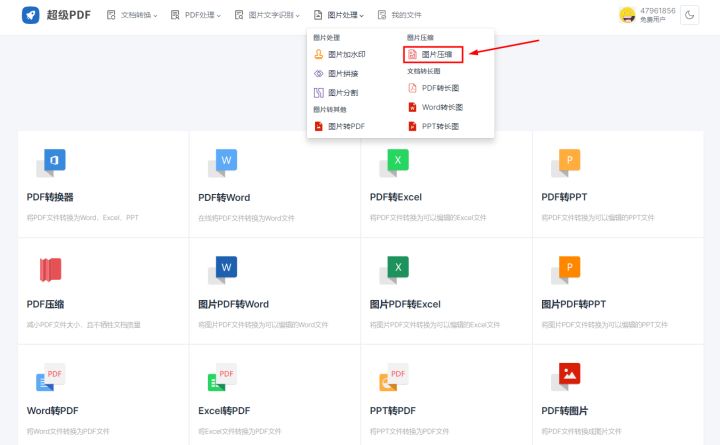The height and width of the screenshot is (445, 720).
Task: Click the 超级PDF brand name text
Action: (68, 15)
